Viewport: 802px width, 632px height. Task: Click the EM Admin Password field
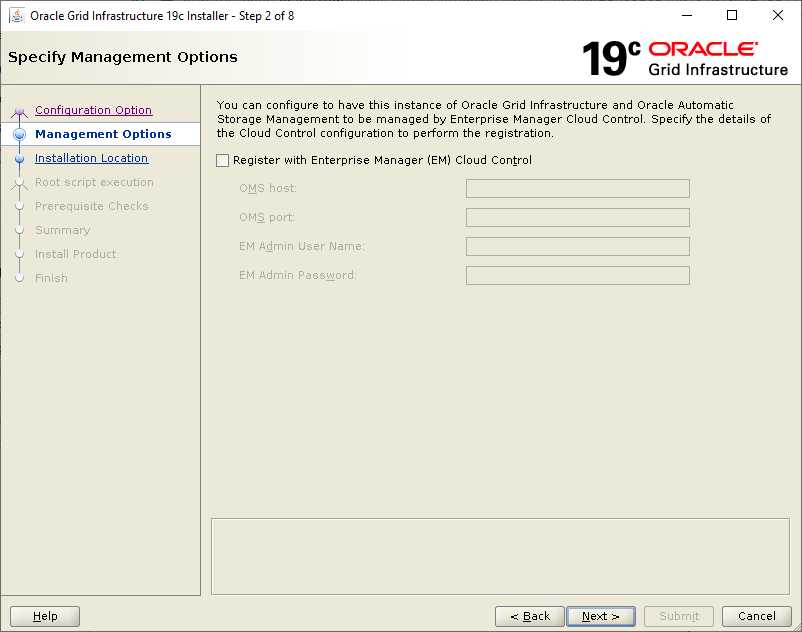[577, 276]
